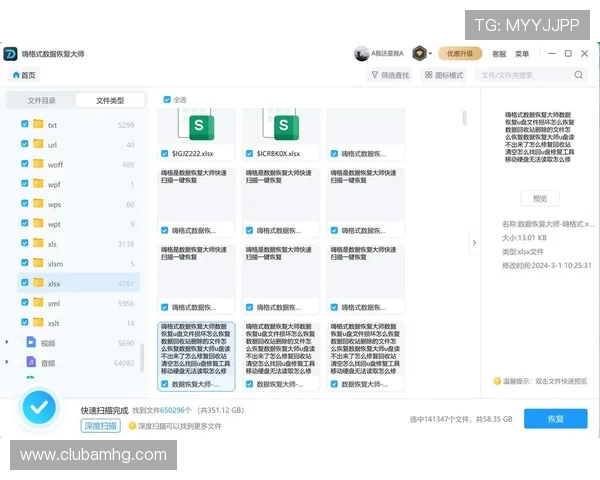This screenshot has height=480, width=600.
Task: Uncheck the url folder checkbox
Action: point(25,144)
